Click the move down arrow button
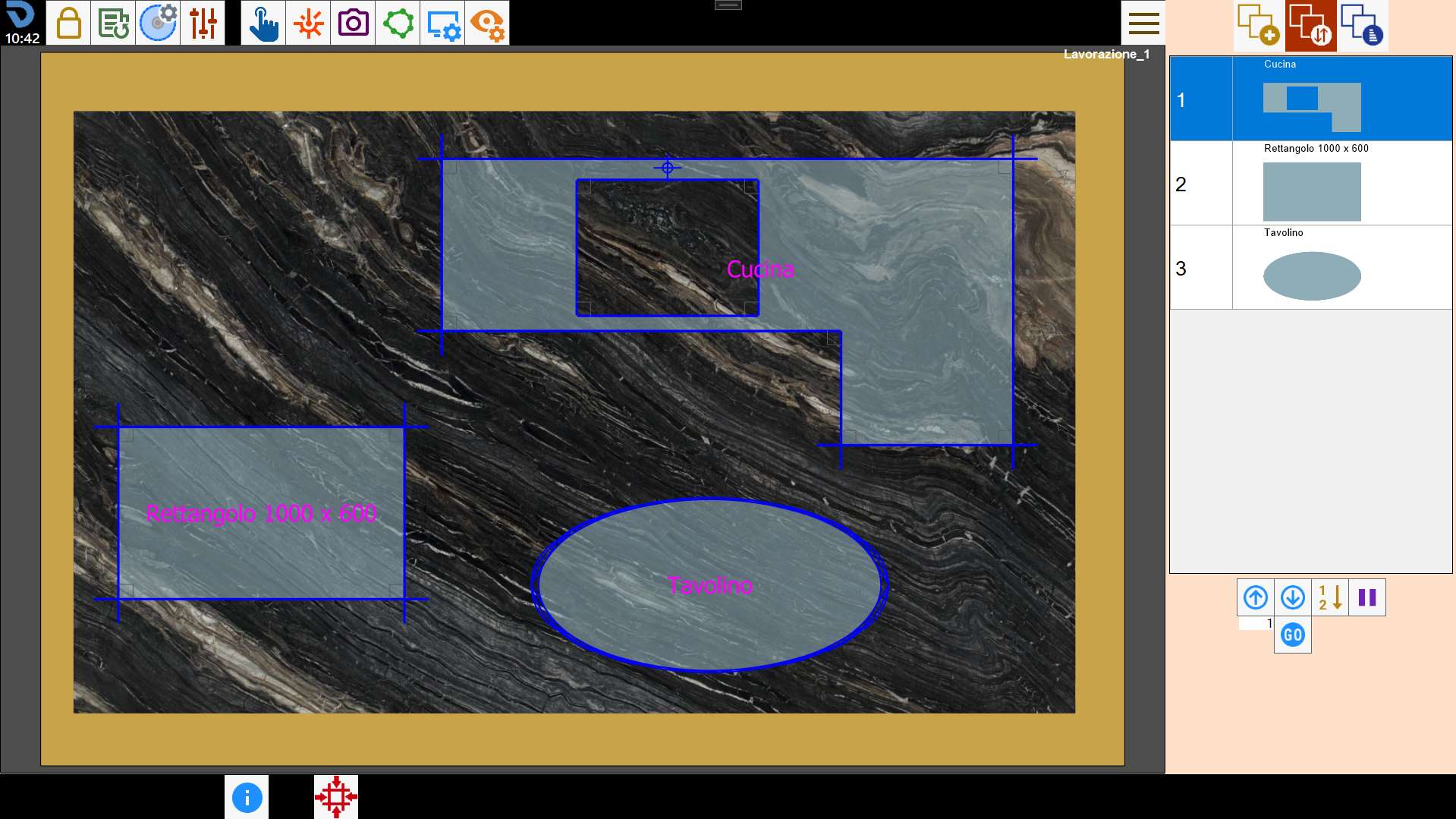The height and width of the screenshot is (819, 1456). (1293, 597)
